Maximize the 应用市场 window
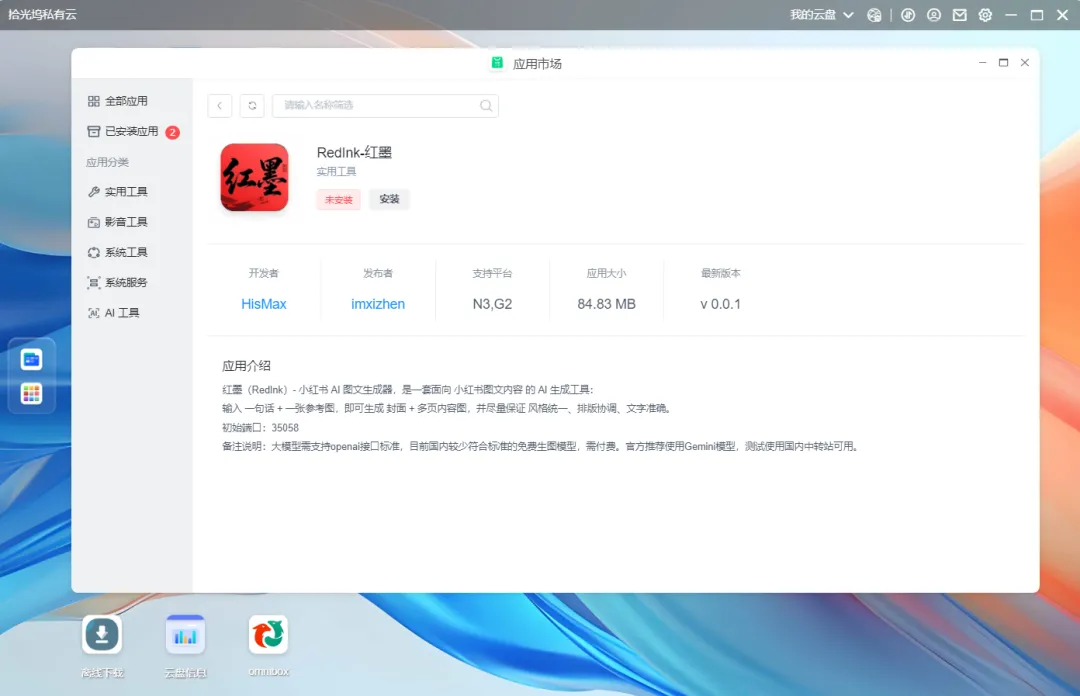This screenshot has height=696, width=1080. [x=1004, y=63]
